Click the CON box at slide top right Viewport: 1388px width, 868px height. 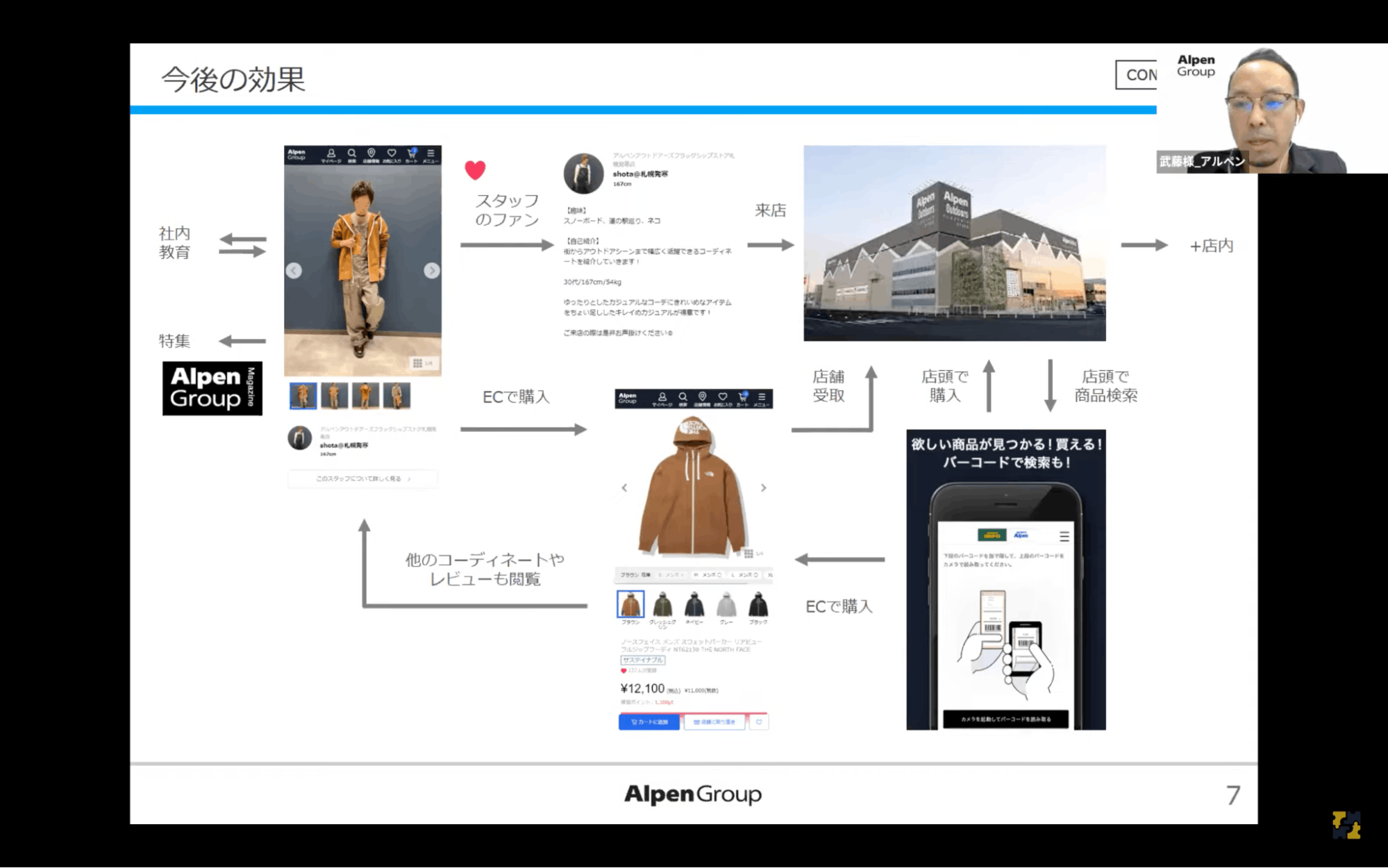(x=1137, y=74)
